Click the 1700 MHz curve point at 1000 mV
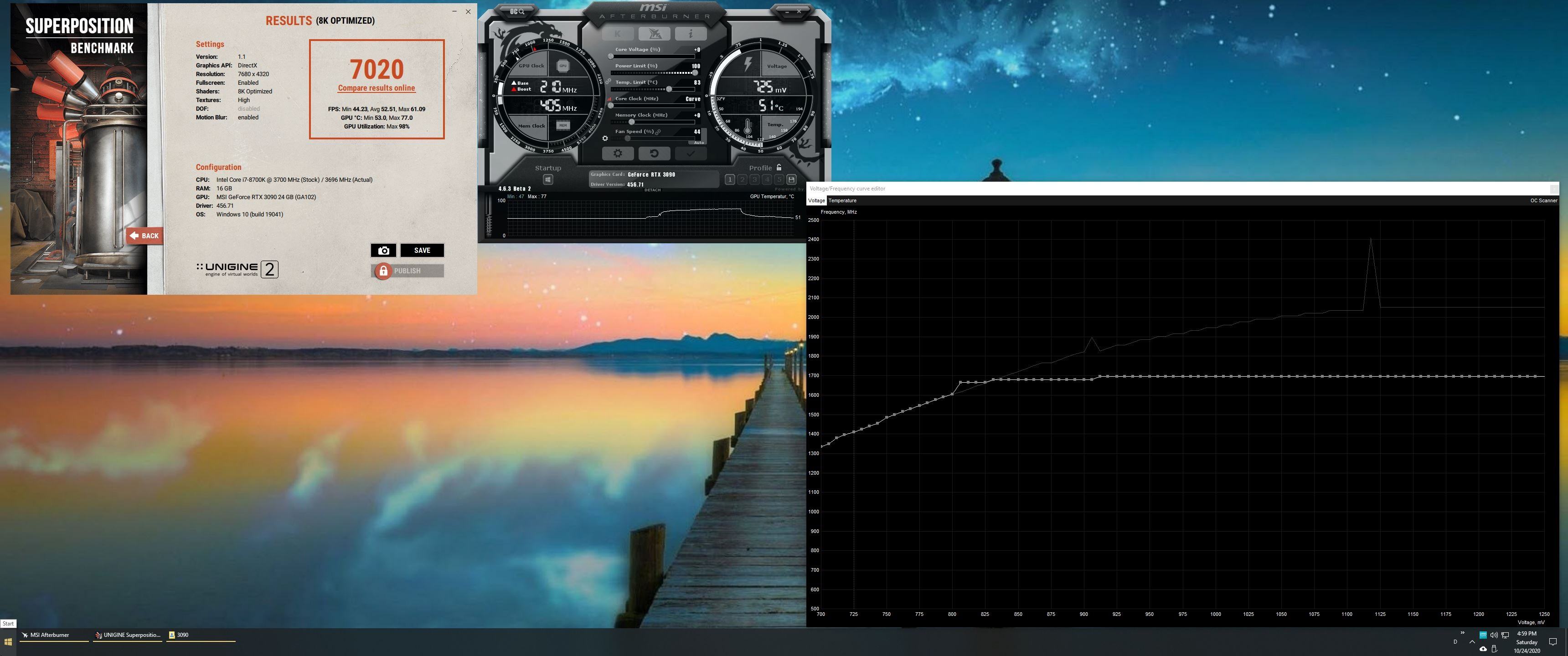1568x656 pixels. point(1215,376)
